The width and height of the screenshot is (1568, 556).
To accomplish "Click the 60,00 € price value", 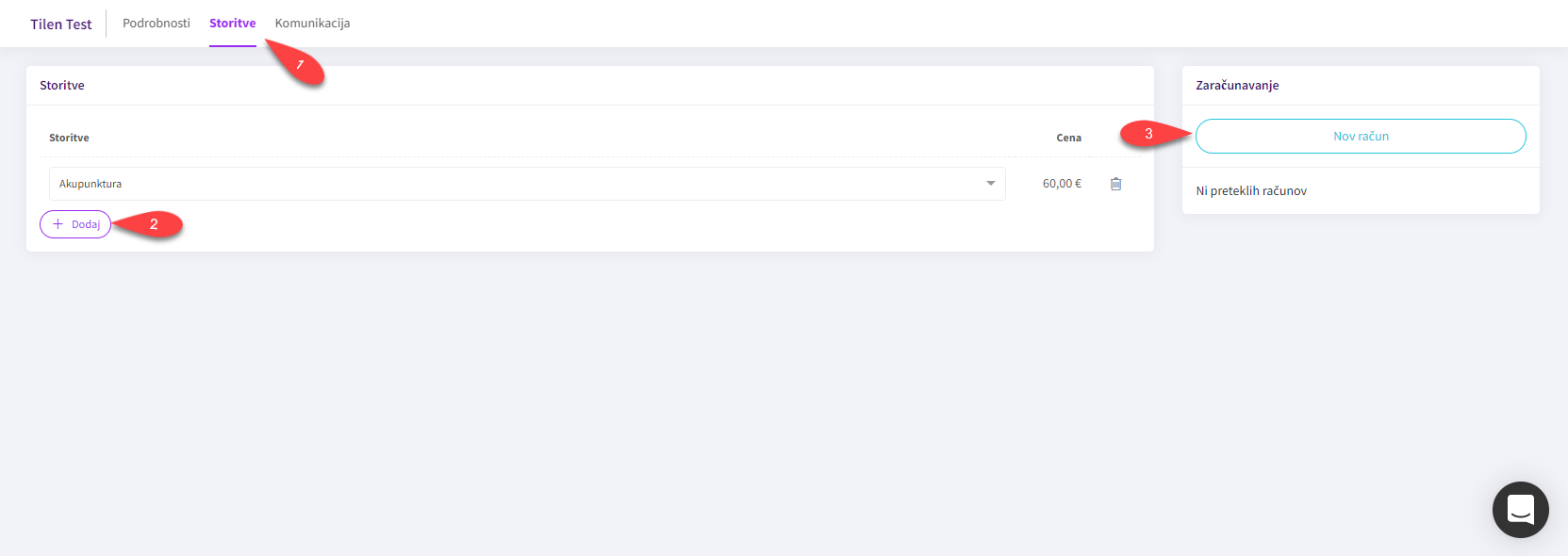I will (1062, 184).
